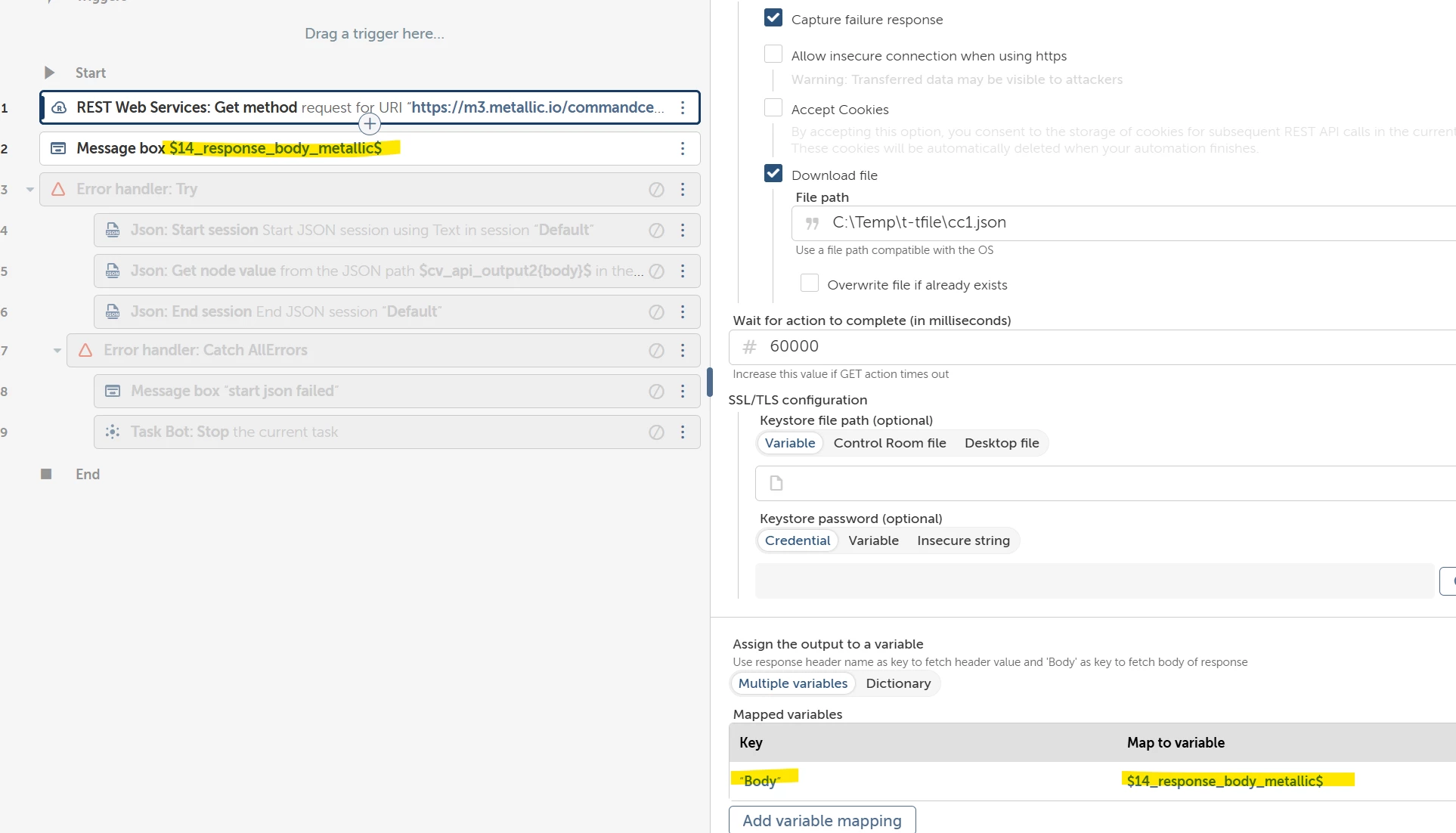This screenshot has width=1456, height=833.
Task: Click Add variable mapping button
Action: (x=822, y=820)
